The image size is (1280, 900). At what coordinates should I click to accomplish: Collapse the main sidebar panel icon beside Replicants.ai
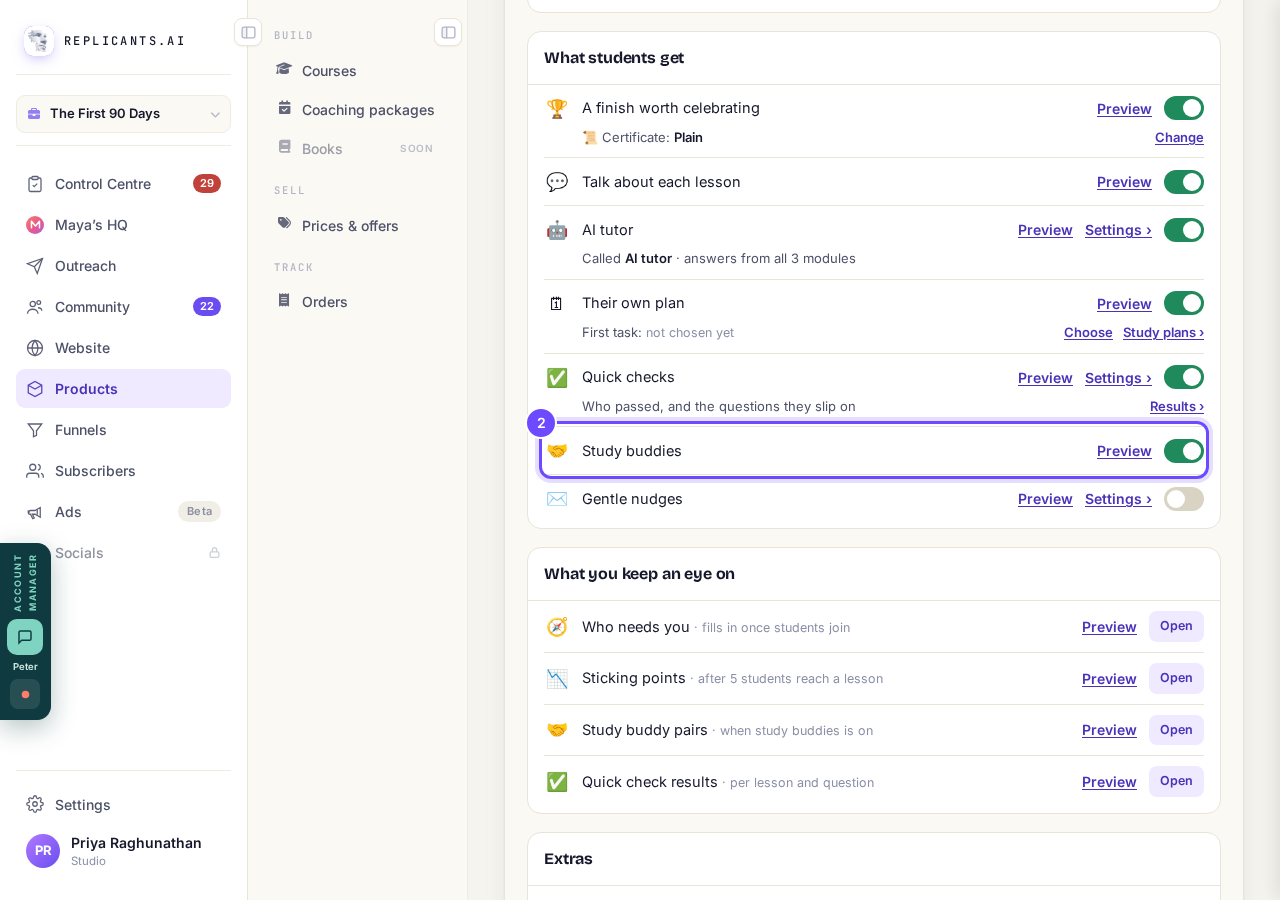[248, 32]
